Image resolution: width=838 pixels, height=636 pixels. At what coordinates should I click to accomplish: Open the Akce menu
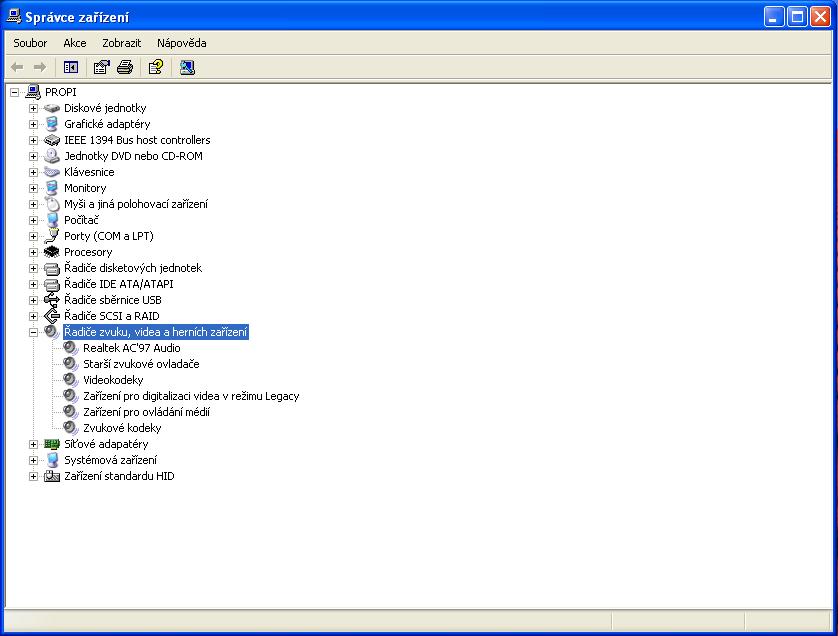[x=75, y=43]
